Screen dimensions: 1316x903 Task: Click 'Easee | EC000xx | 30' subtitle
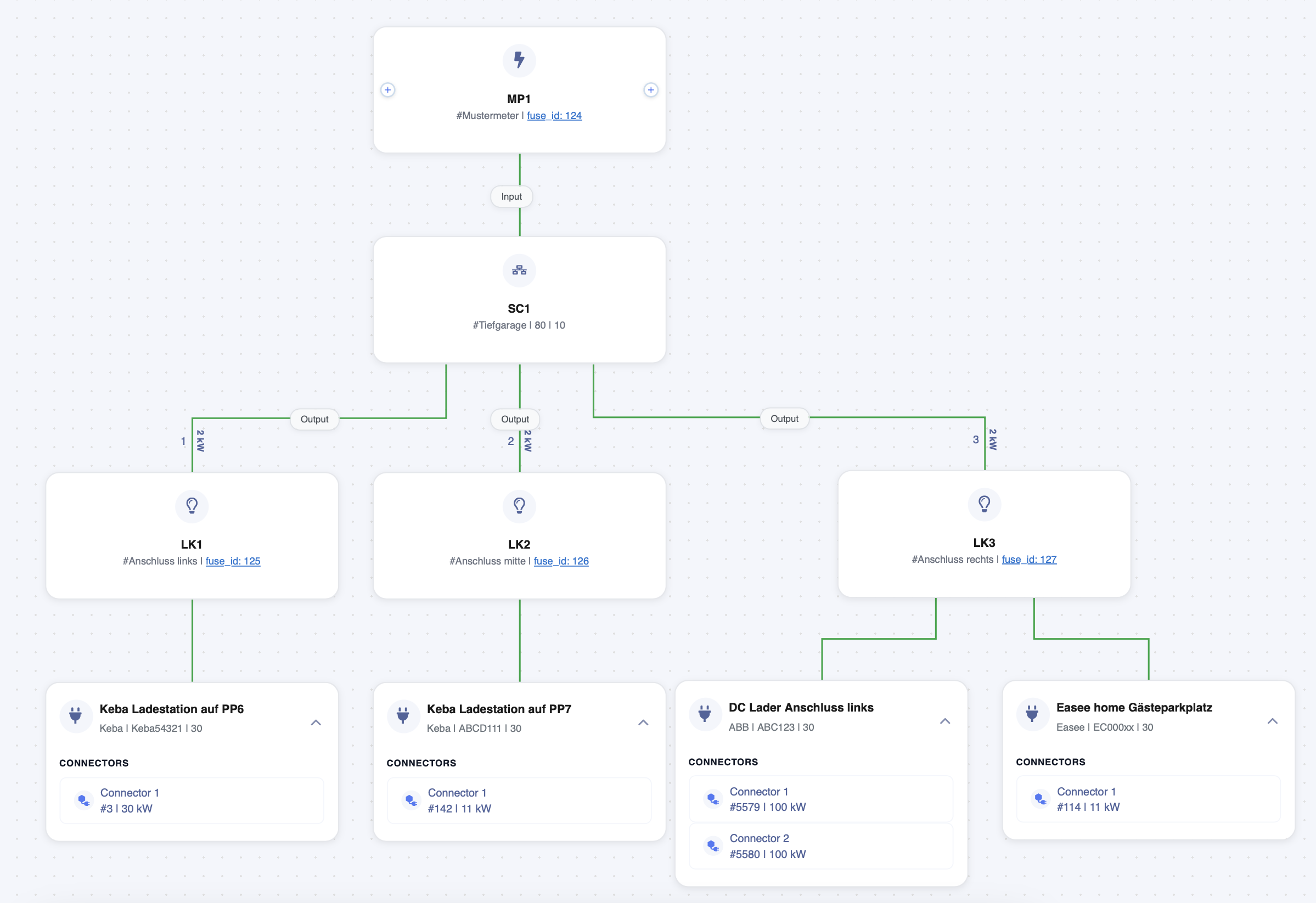tap(1104, 727)
